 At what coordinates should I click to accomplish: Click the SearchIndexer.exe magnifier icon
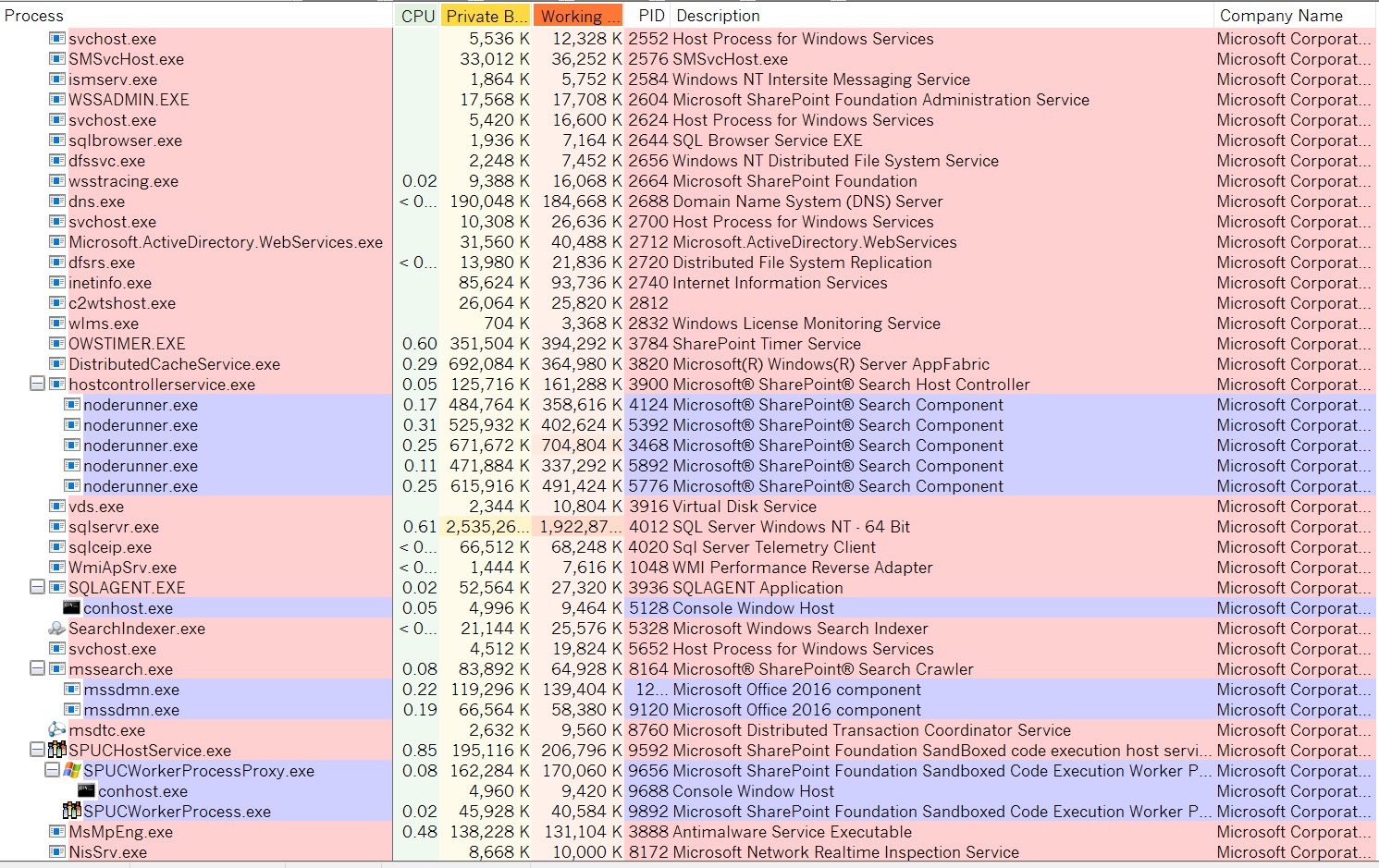coord(57,629)
